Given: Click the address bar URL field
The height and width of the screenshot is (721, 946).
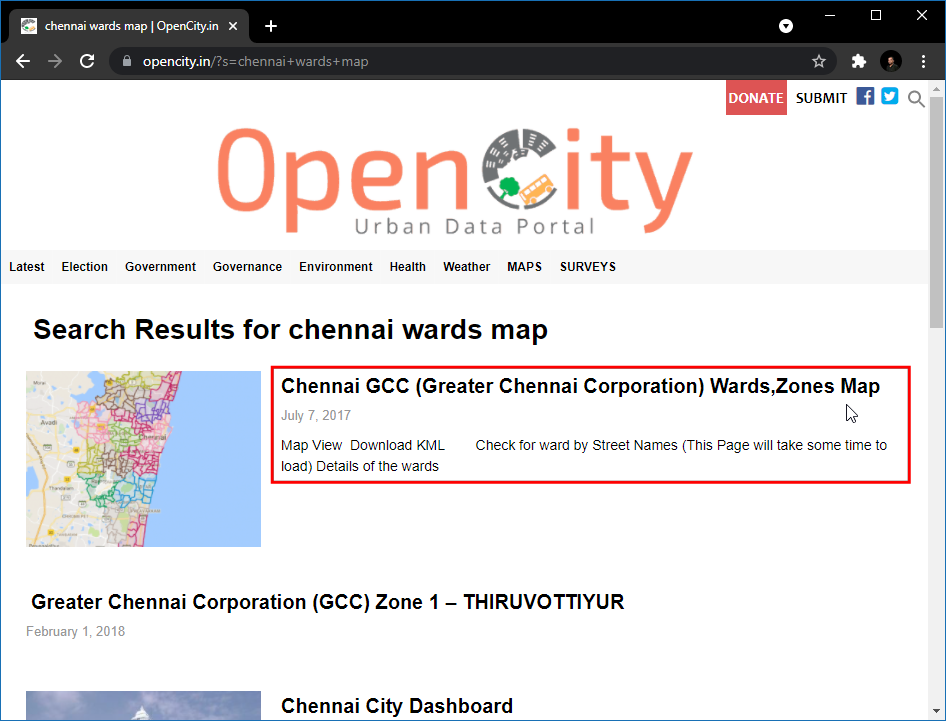Looking at the screenshot, I should [450, 61].
